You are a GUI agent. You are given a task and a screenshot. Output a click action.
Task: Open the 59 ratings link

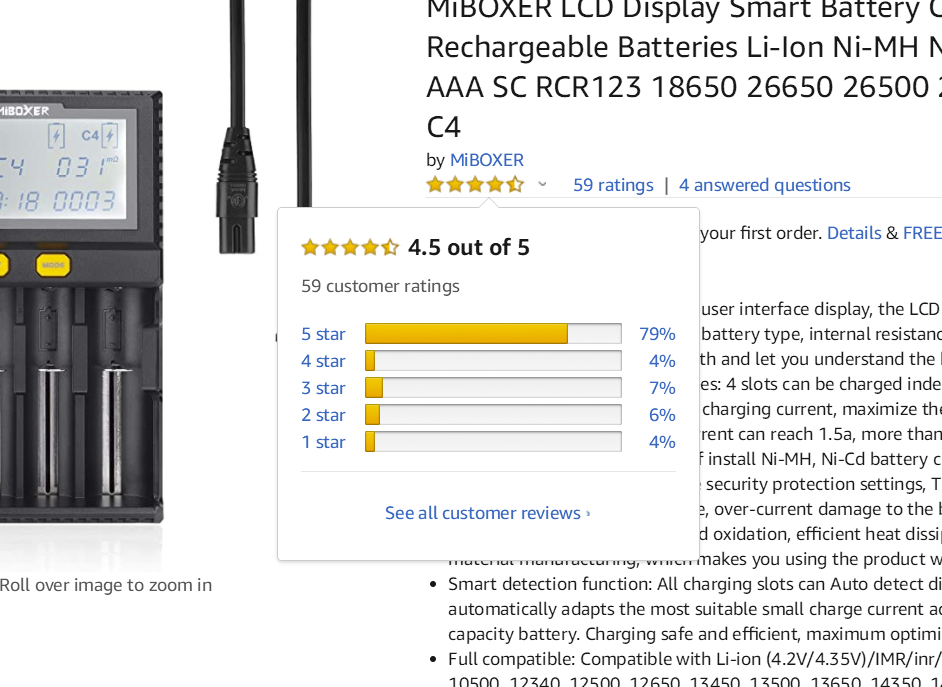(613, 185)
